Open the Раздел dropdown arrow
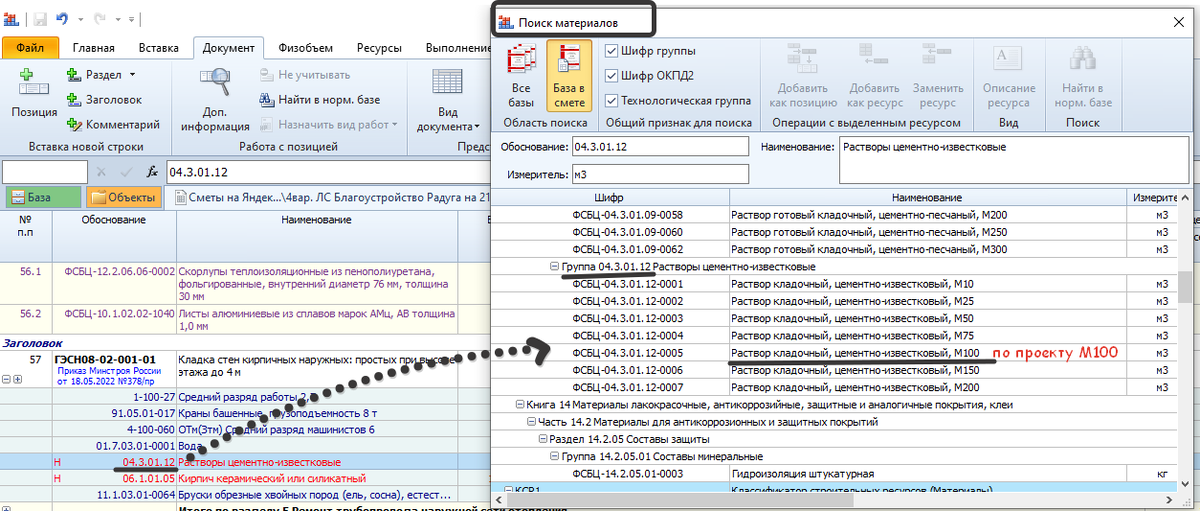The image size is (1200, 511). pos(132,74)
